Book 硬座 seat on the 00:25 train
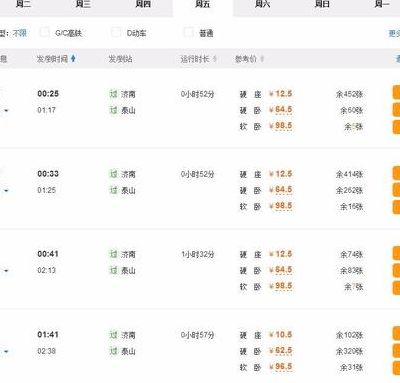The image size is (400, 383). point(396,93)
